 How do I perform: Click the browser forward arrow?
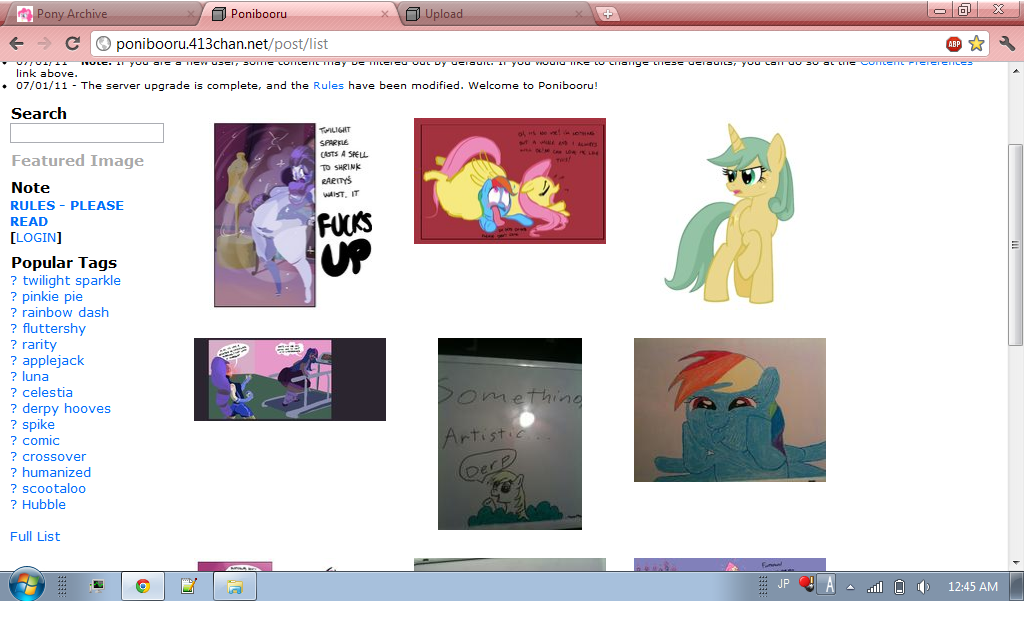(44, 44)
